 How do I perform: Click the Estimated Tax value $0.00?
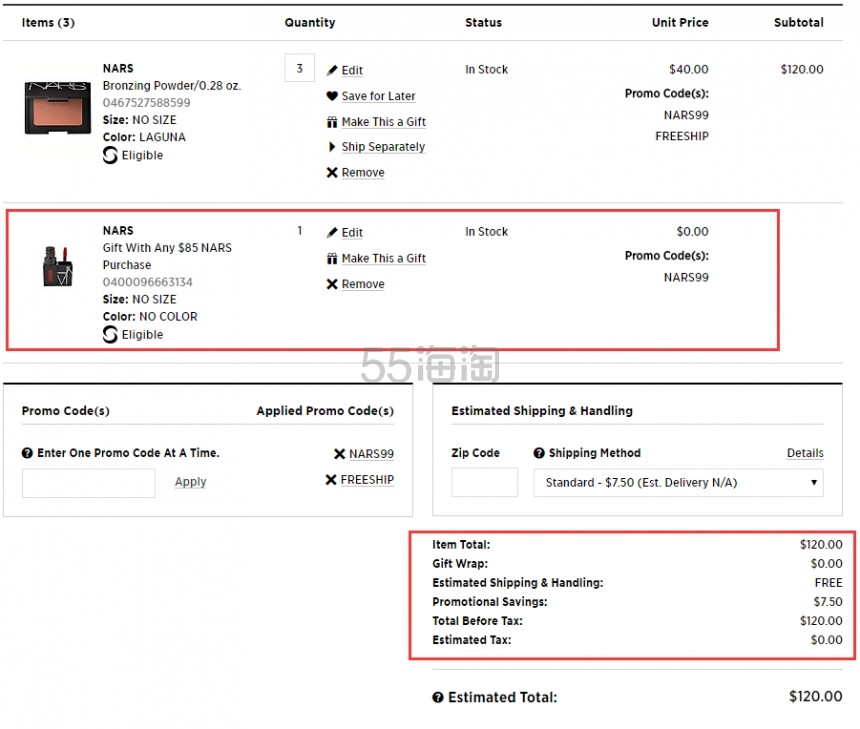[827, 640]
